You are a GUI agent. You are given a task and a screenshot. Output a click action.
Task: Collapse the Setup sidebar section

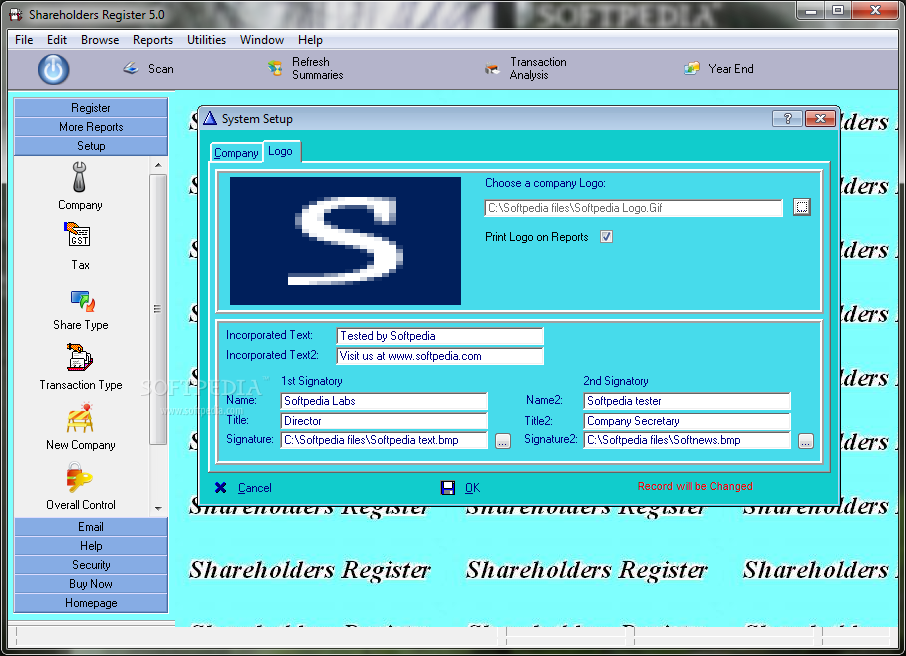point(91,146)
